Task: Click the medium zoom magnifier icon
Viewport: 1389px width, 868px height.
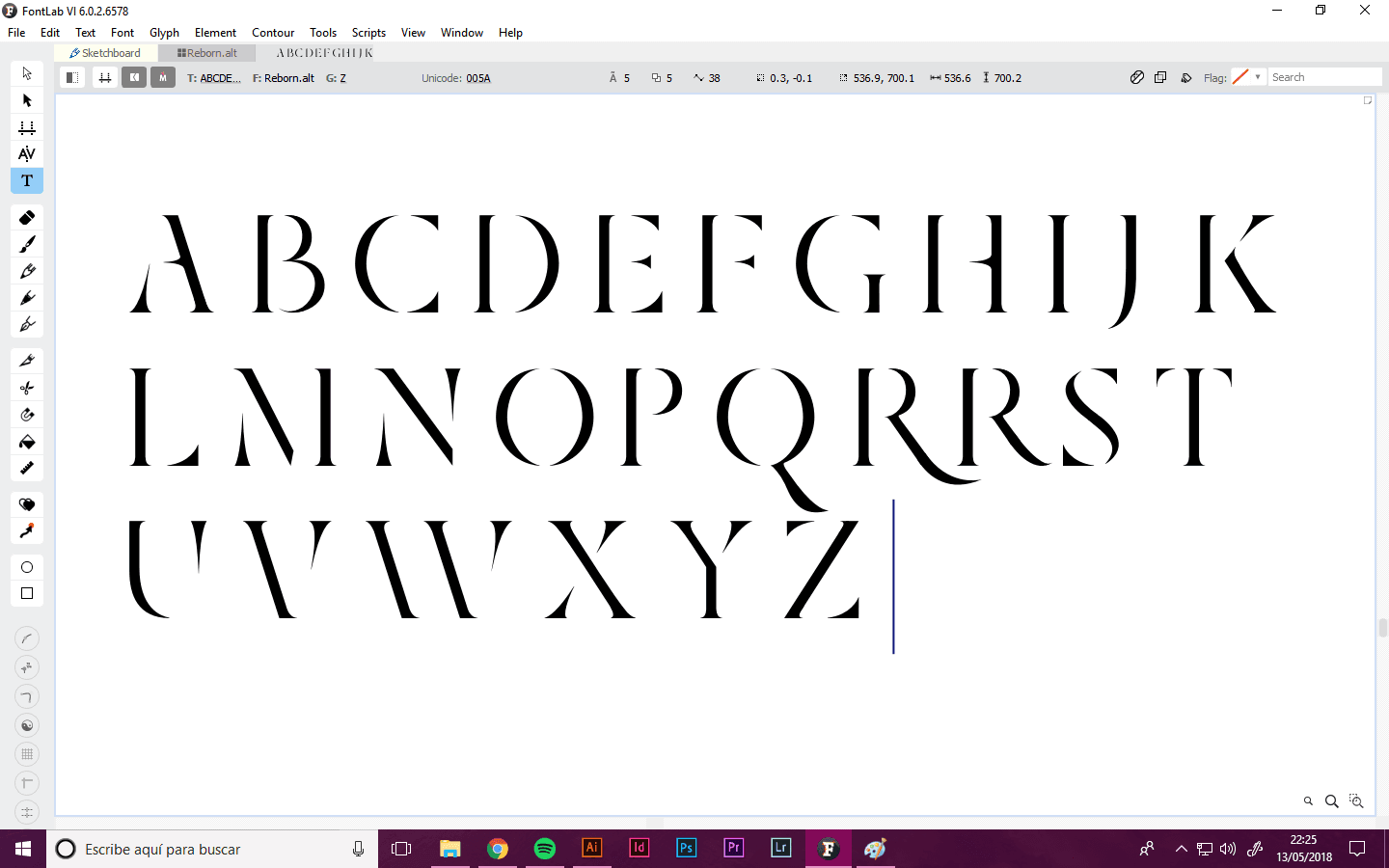Action: coord(1331,801)
